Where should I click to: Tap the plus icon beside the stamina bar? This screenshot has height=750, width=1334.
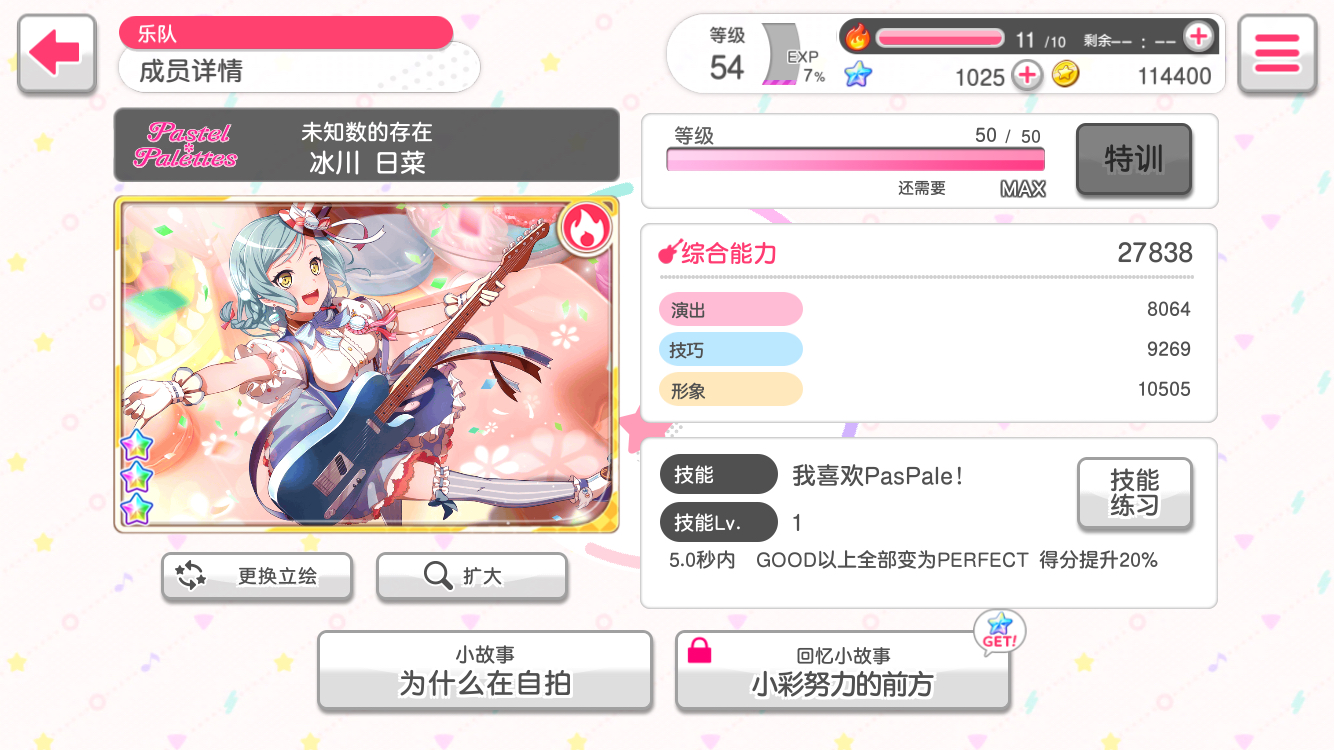[1198, 38]
